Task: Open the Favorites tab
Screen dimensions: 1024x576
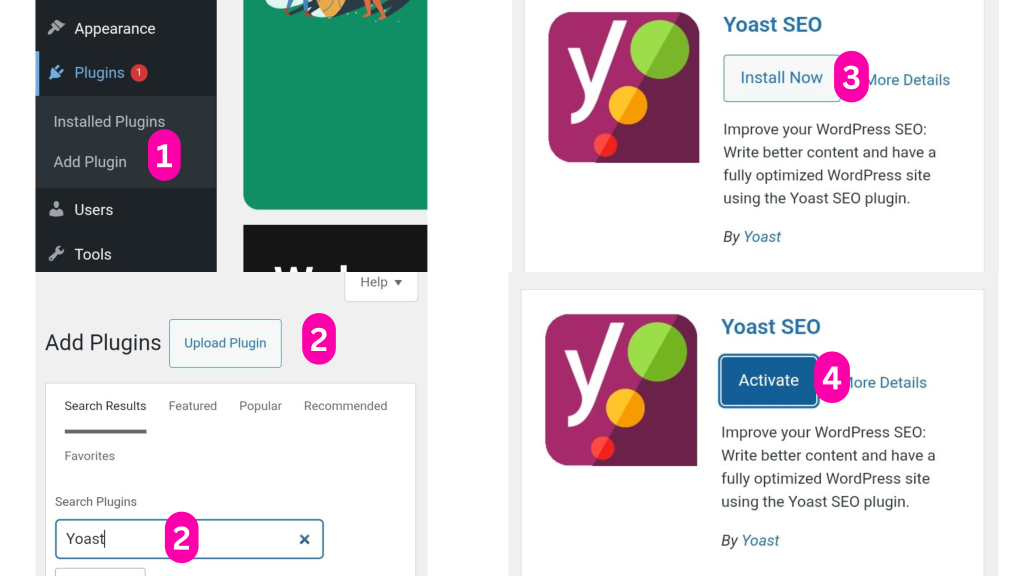Action: [89, 456]
